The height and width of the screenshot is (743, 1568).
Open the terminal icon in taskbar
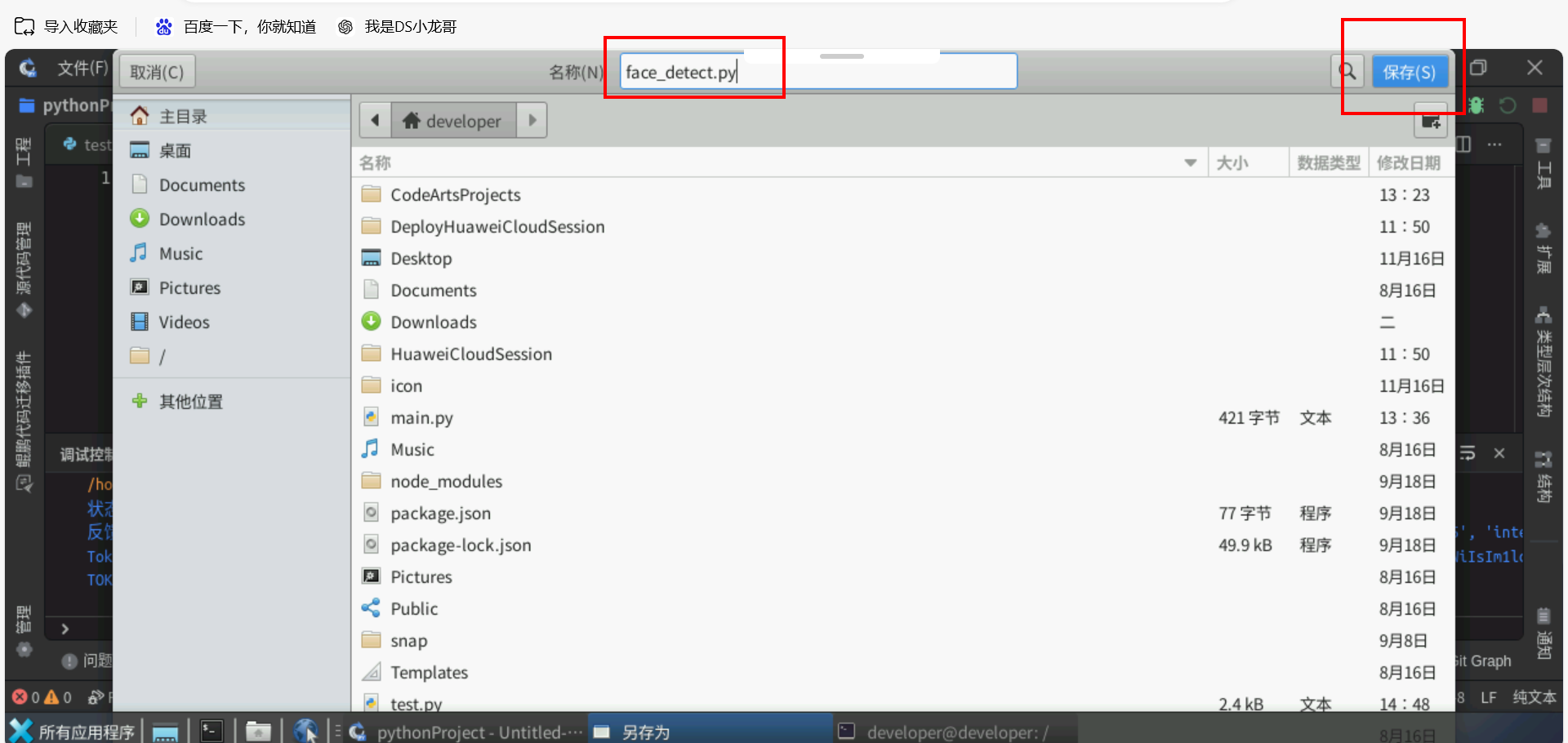(212, 731)
